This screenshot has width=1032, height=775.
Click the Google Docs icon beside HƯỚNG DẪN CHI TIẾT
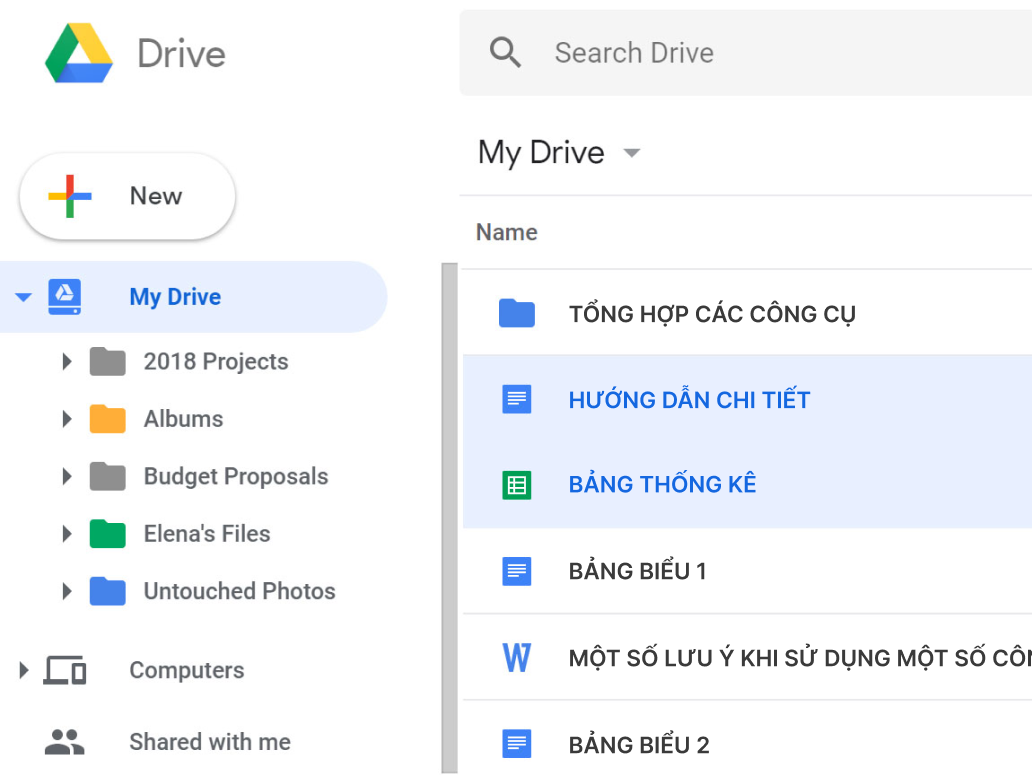click(516, 400)
